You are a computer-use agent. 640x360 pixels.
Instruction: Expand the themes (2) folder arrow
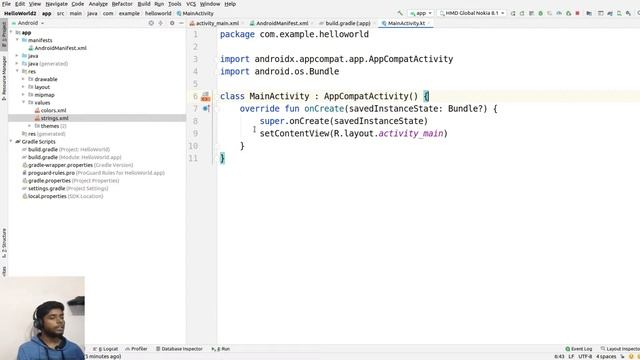[x=29, y=126]
